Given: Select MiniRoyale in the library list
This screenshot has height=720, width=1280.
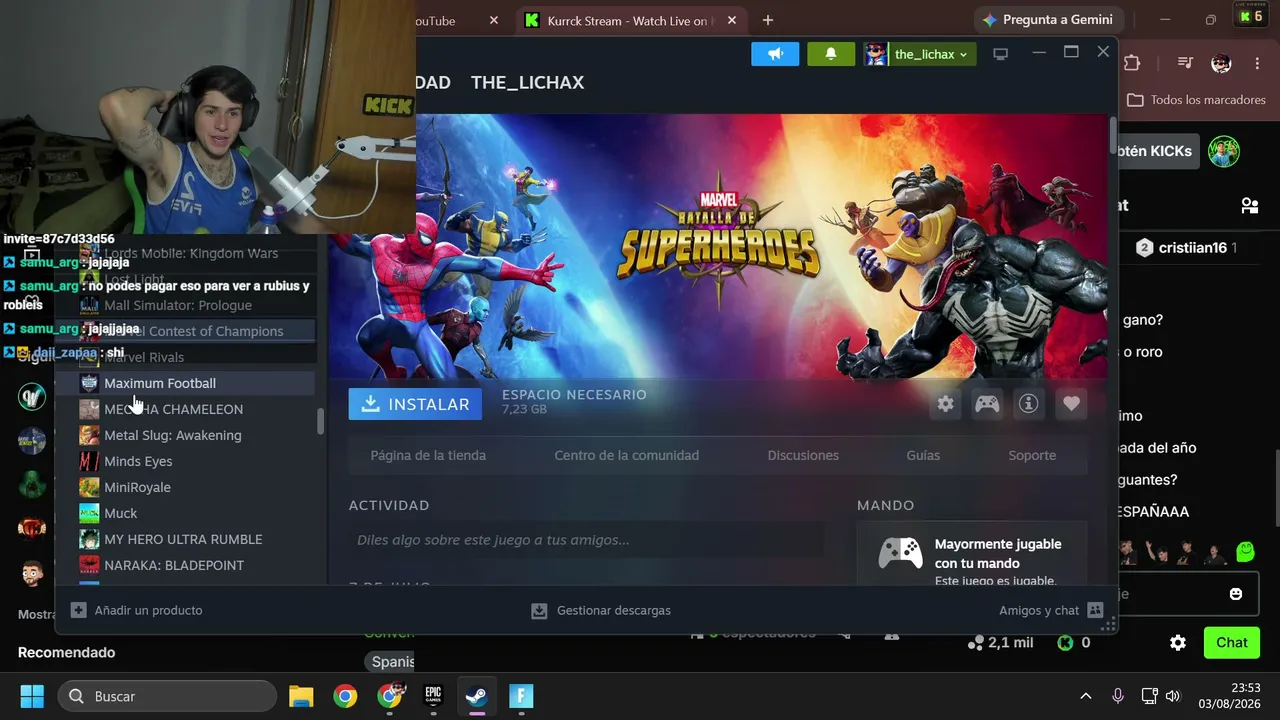Looking at the screenshot, I should 196,487.
